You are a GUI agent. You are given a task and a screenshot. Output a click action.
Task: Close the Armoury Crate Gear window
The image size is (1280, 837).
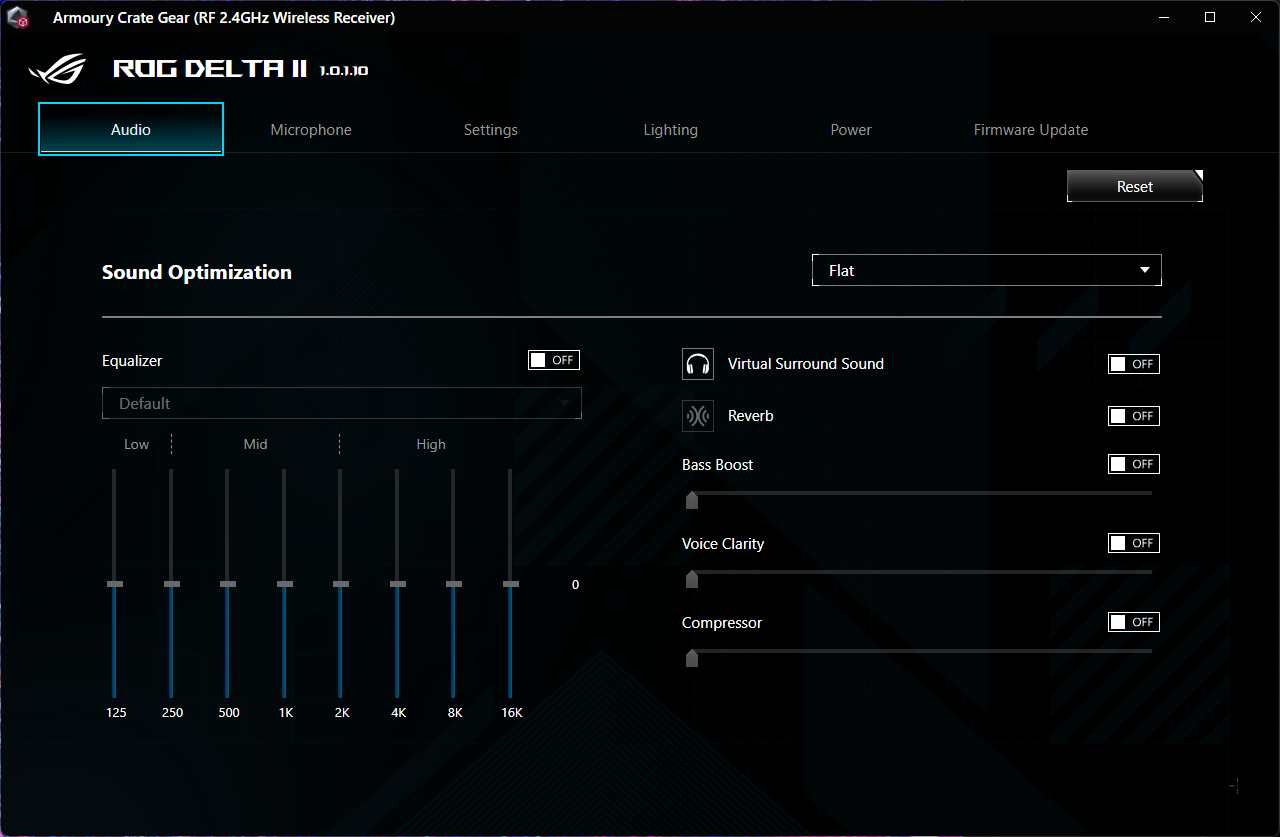click(x=1256, y=17)
